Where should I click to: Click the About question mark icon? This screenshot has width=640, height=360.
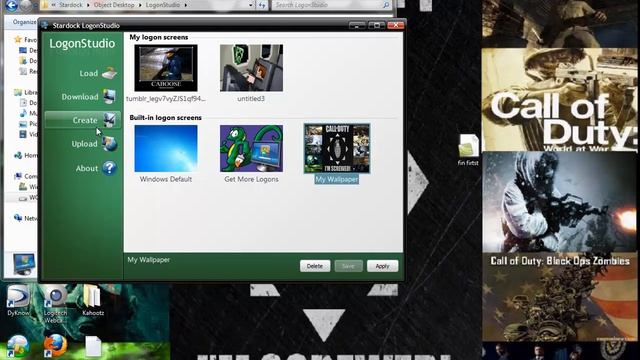[x=109, y=168]
